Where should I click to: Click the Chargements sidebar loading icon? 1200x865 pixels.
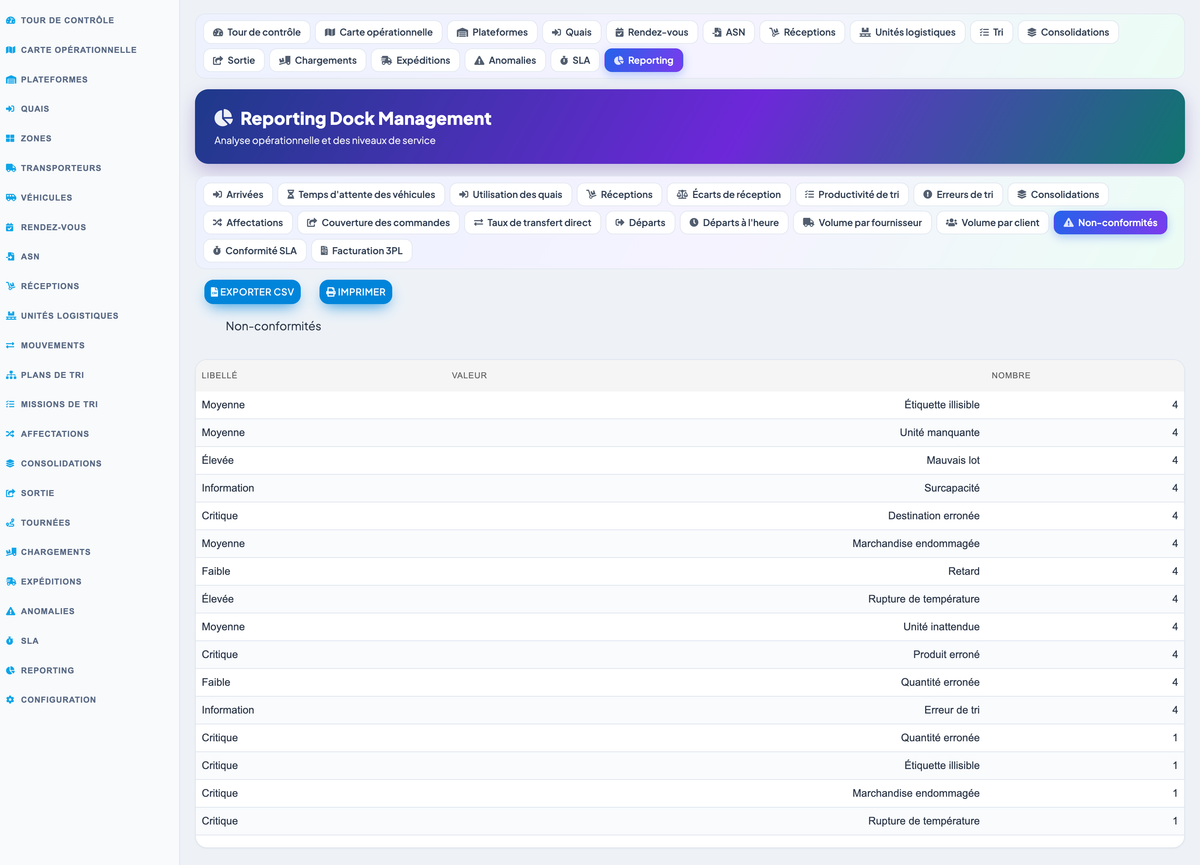[x=10, y=552]
